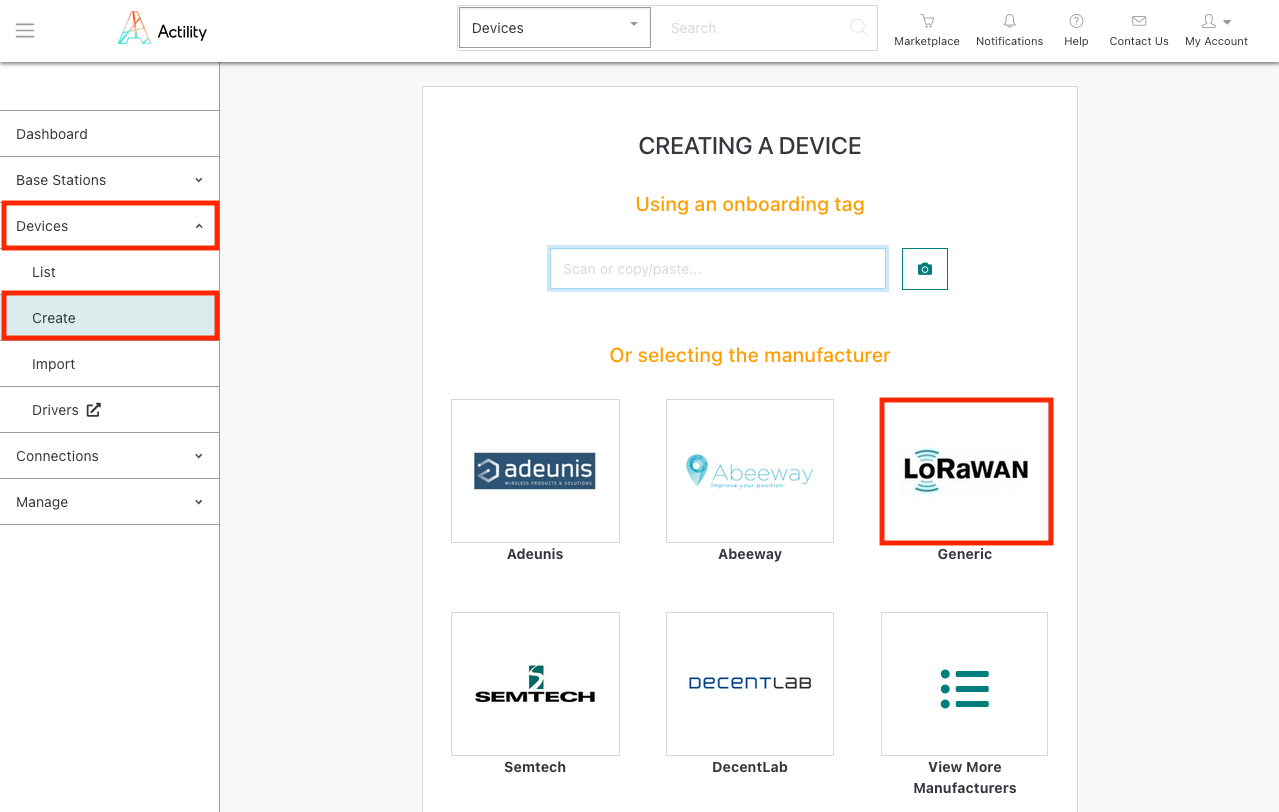
Task: Click the "Using an onboarding tag" text
Action: (x=750, y=205)
